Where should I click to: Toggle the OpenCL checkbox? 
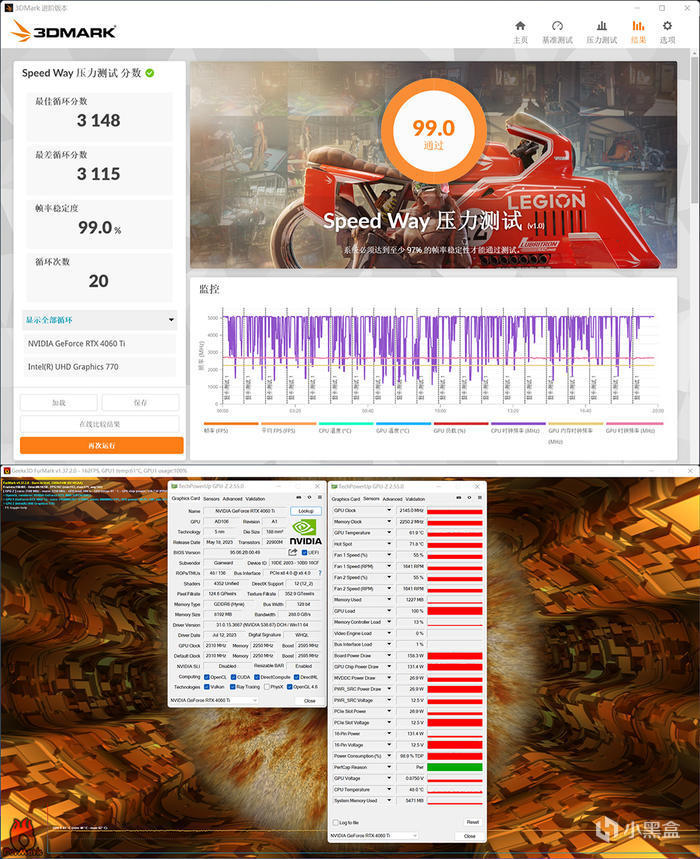click(x=207, y=677)
